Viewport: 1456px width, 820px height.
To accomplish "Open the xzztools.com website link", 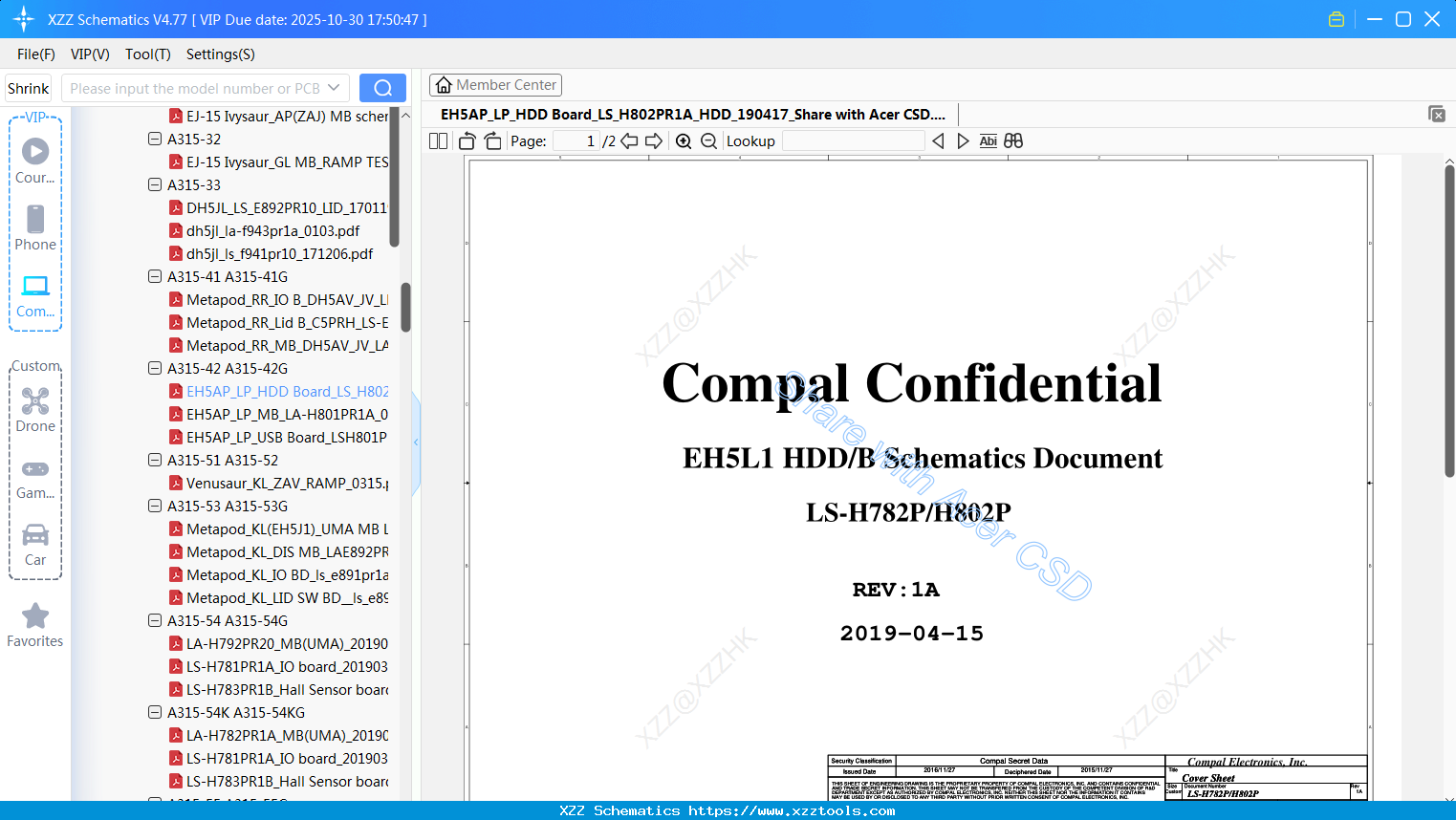I will [792, 810].
